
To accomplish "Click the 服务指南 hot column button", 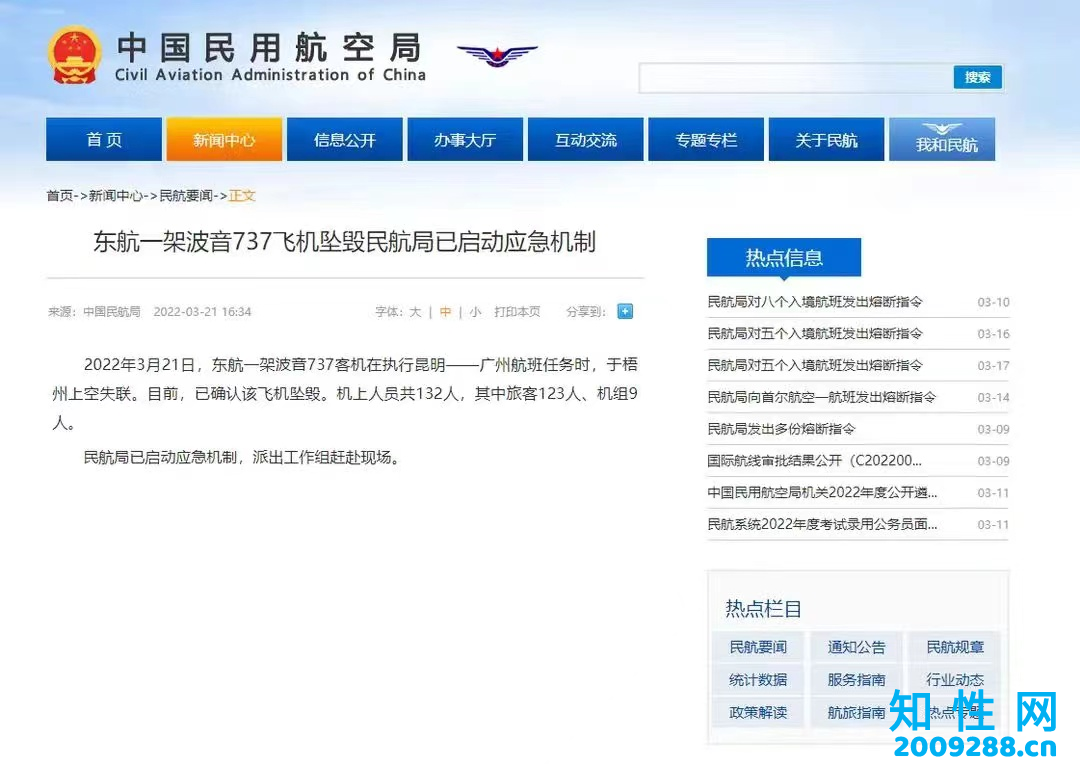I will click(x=856, y=680).
